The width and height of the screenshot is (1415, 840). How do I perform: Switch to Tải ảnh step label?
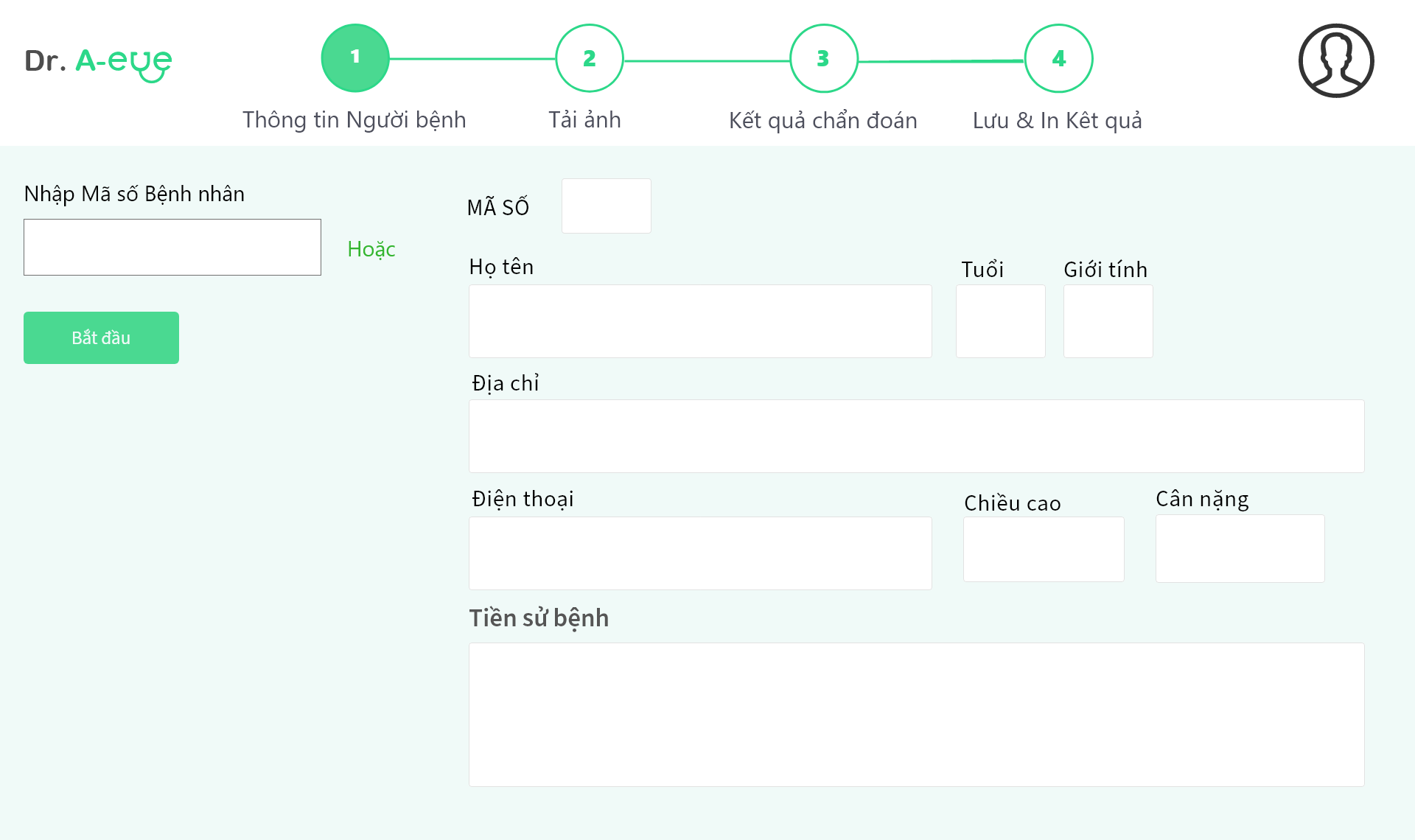(584, 120)
